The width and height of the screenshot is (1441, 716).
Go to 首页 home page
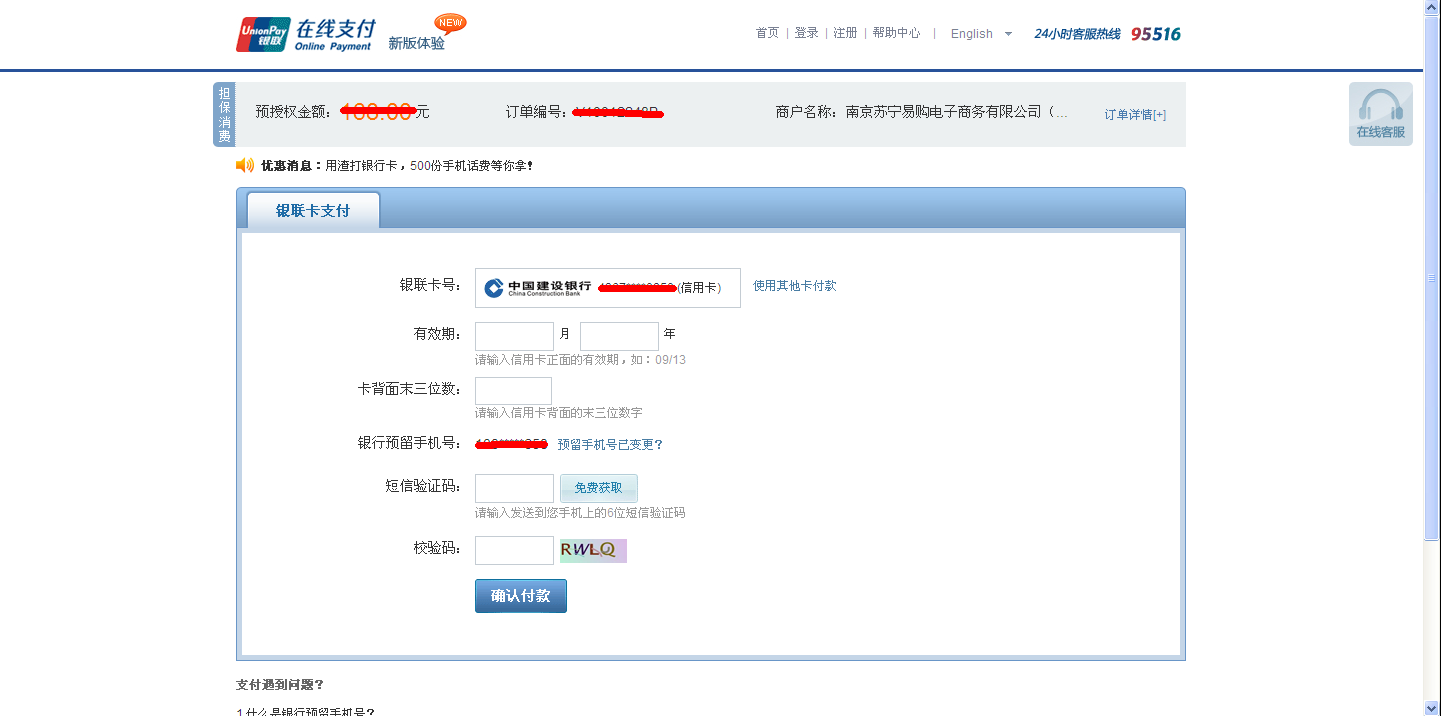(x=767, y=33)
